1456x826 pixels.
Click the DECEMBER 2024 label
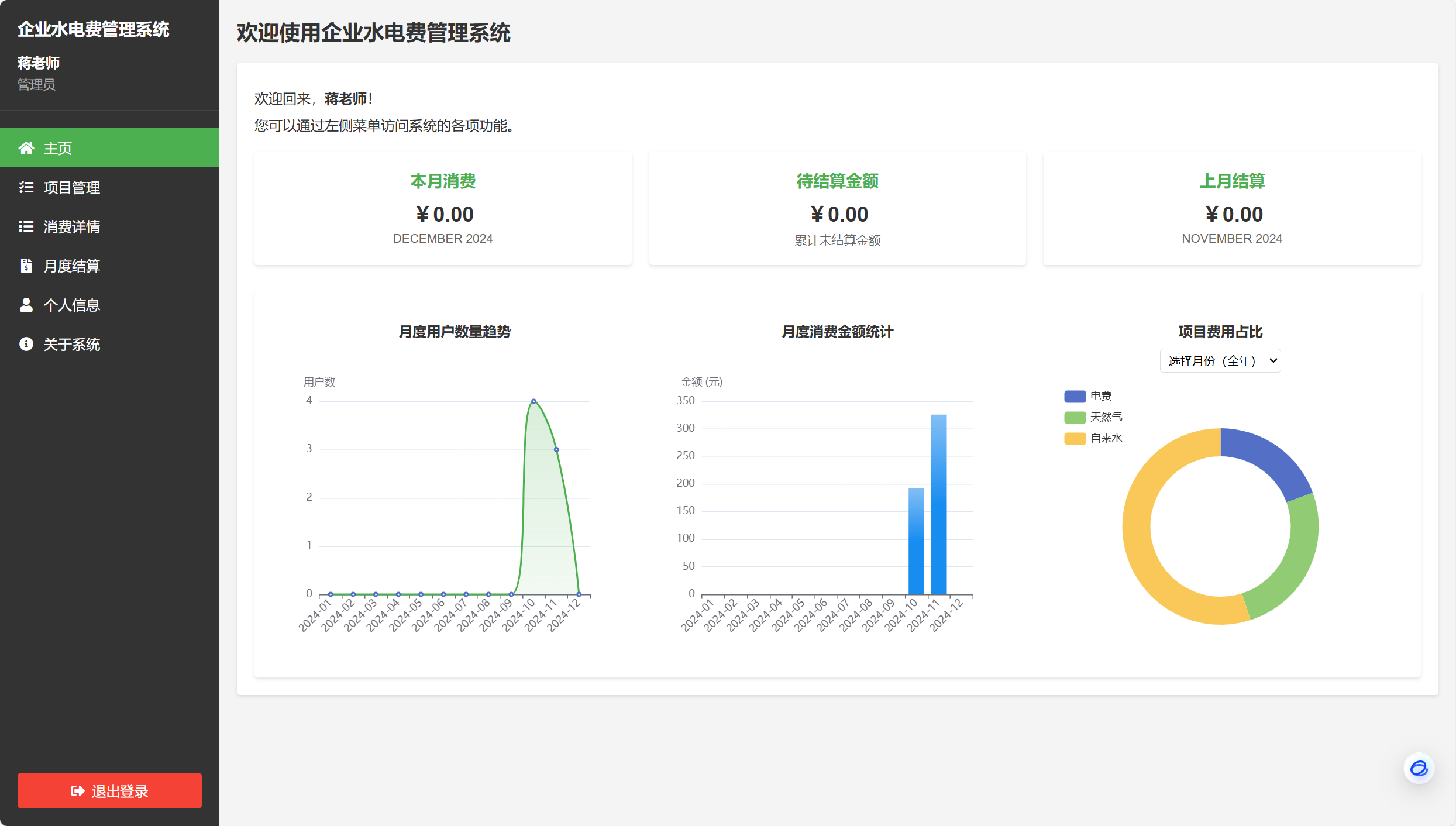pyautogui.click(x=443, y=239)
